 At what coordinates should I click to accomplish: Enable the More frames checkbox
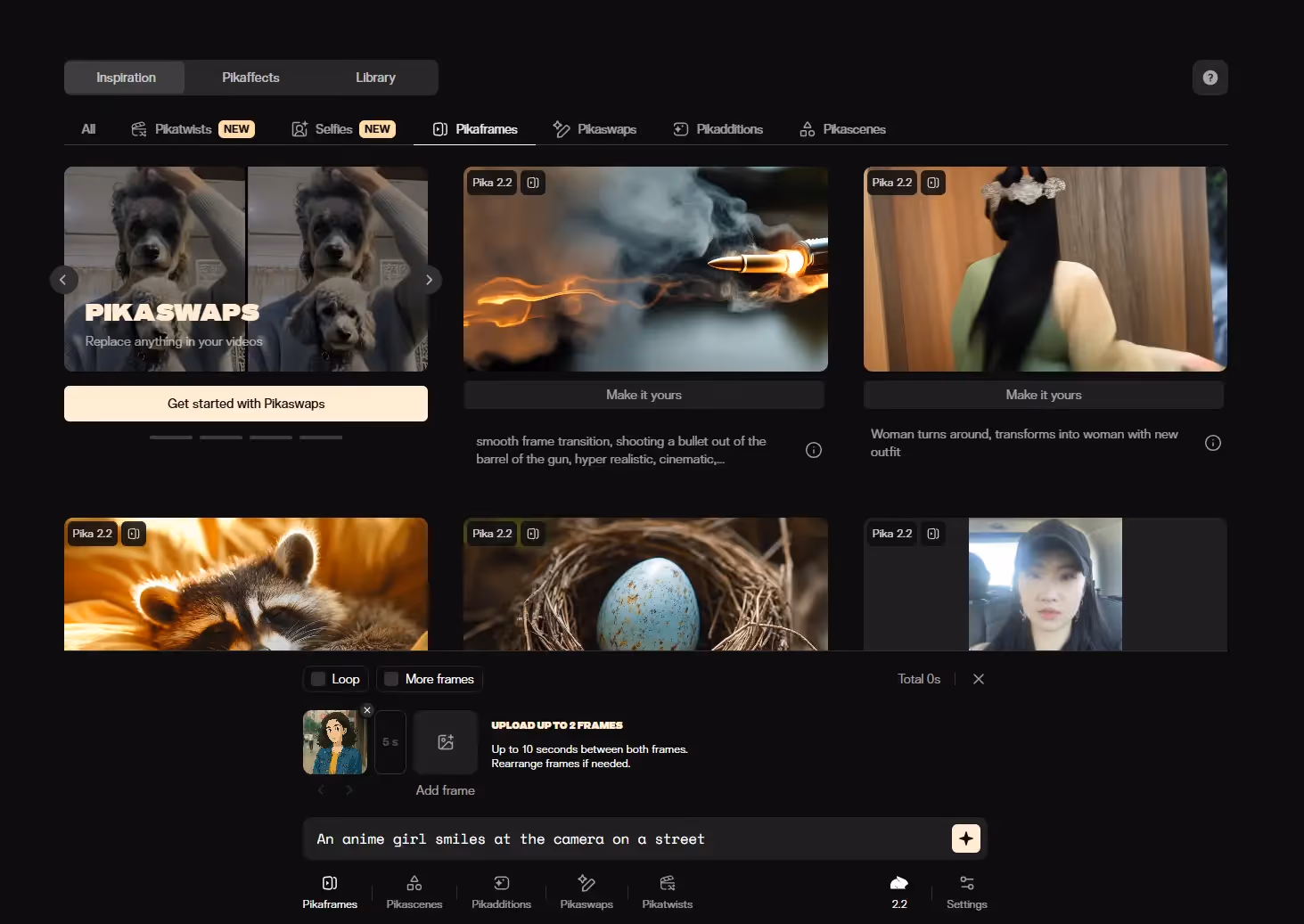pos(391,679)
